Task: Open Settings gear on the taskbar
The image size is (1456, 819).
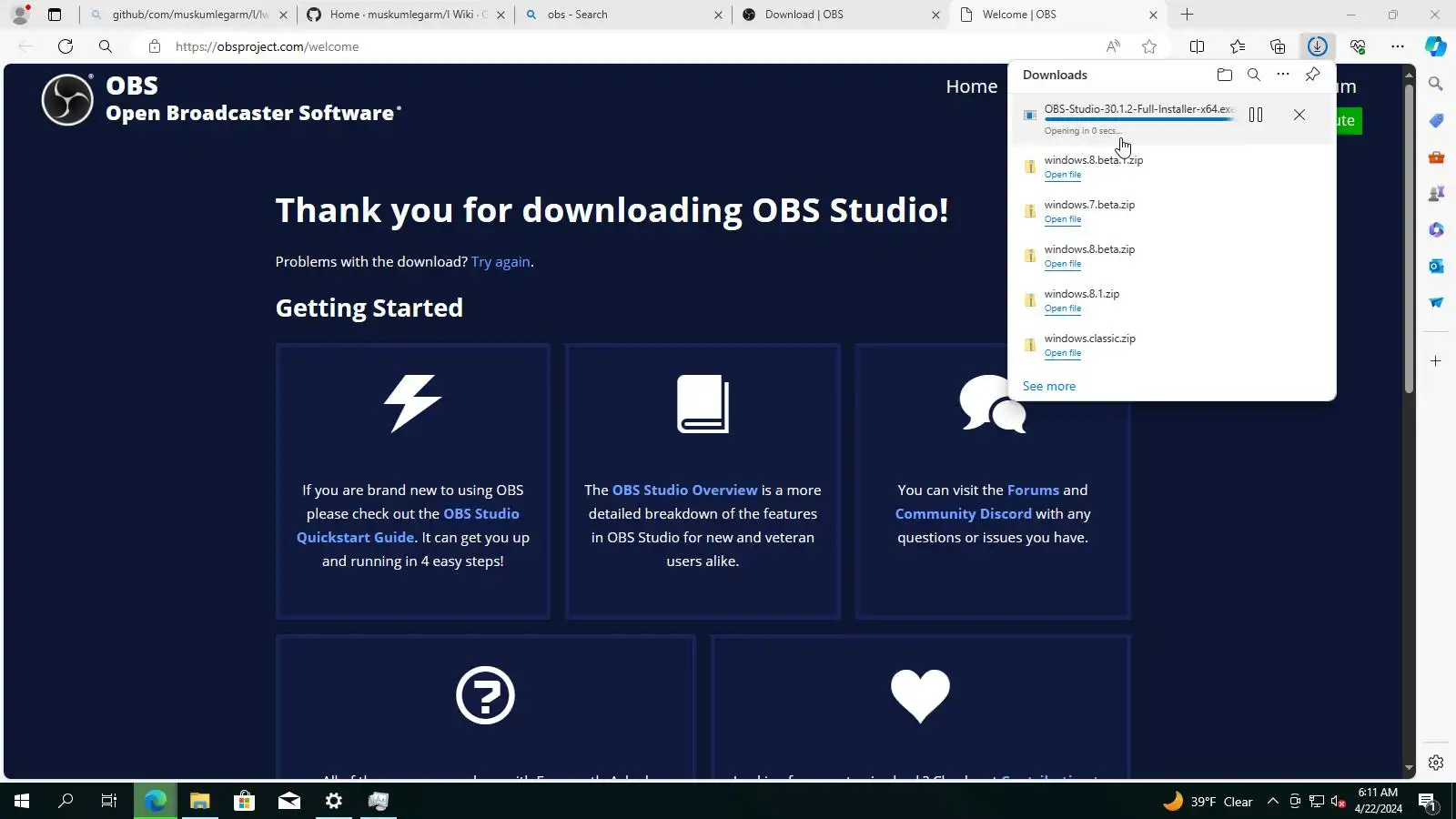Action: [x=334, y=801]
